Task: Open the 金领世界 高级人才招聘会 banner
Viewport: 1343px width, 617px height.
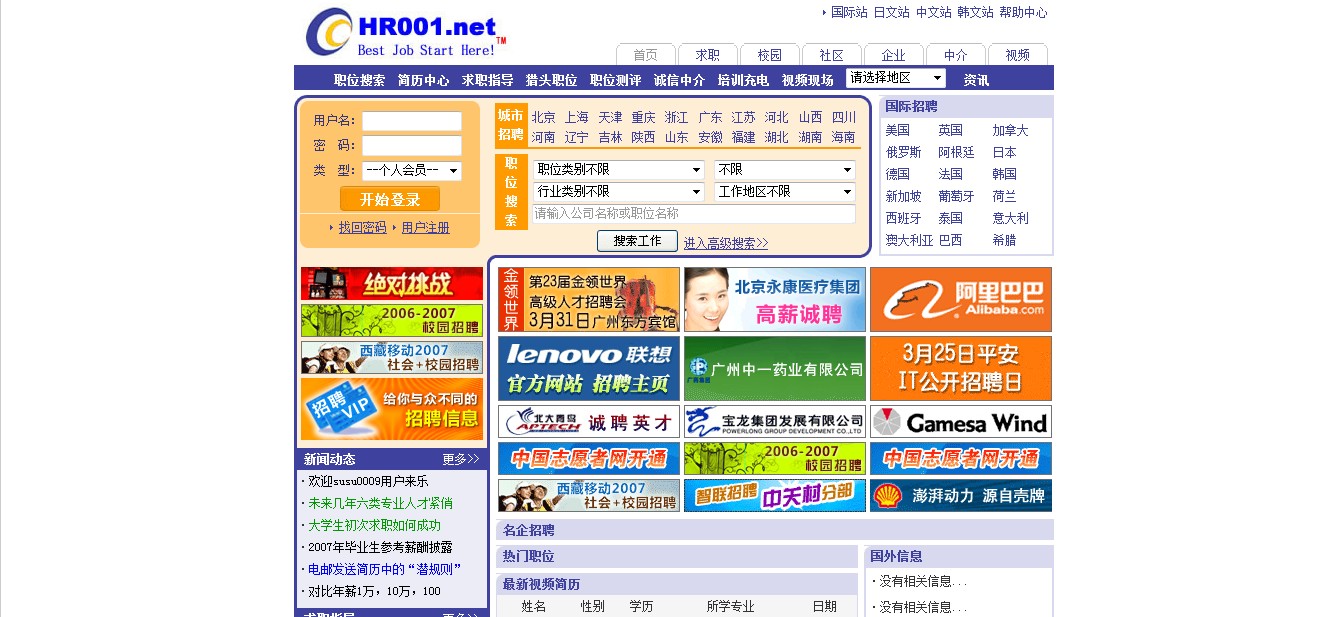Action: click(x=589, y=299)
